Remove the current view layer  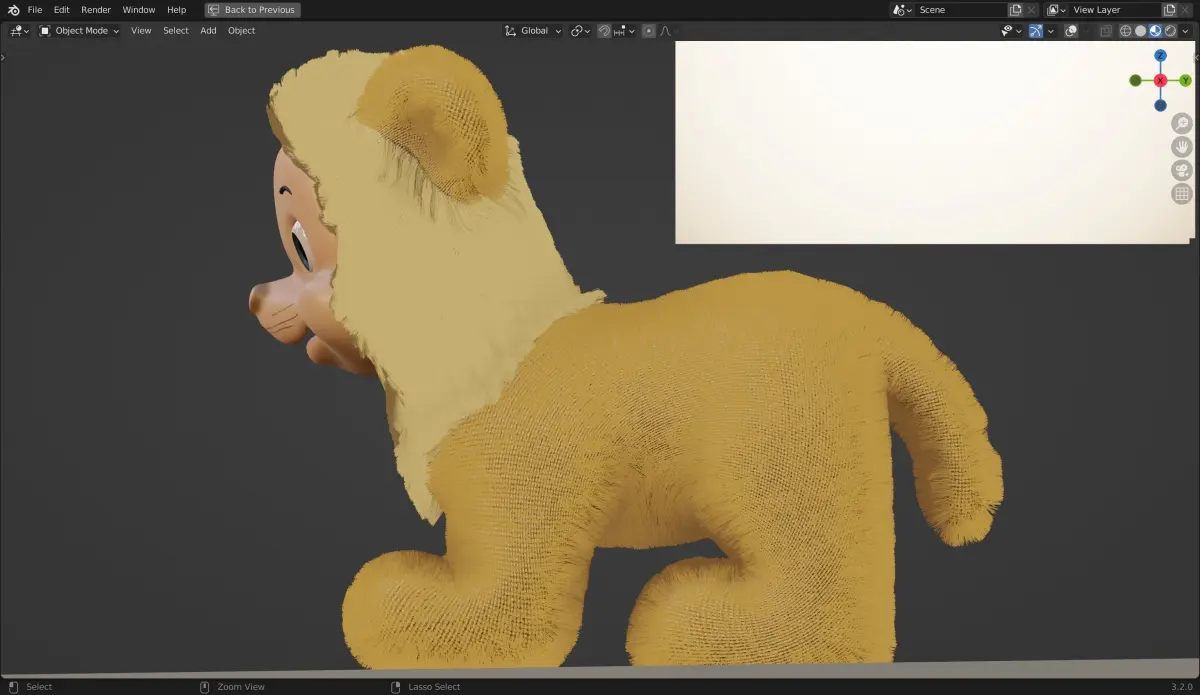(x=1186, y=10)
